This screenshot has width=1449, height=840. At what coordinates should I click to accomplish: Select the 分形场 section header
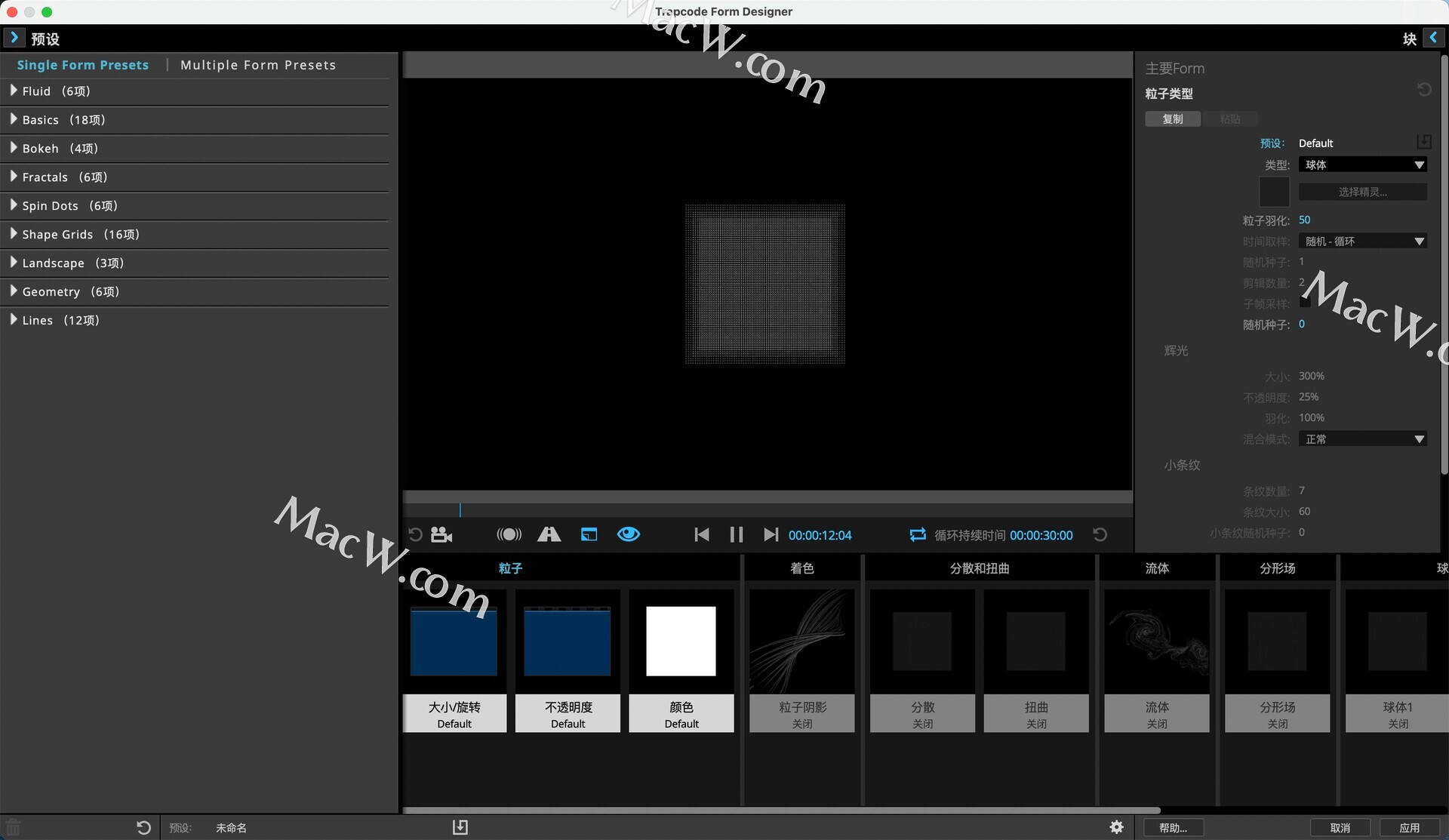coord(1278,568)
